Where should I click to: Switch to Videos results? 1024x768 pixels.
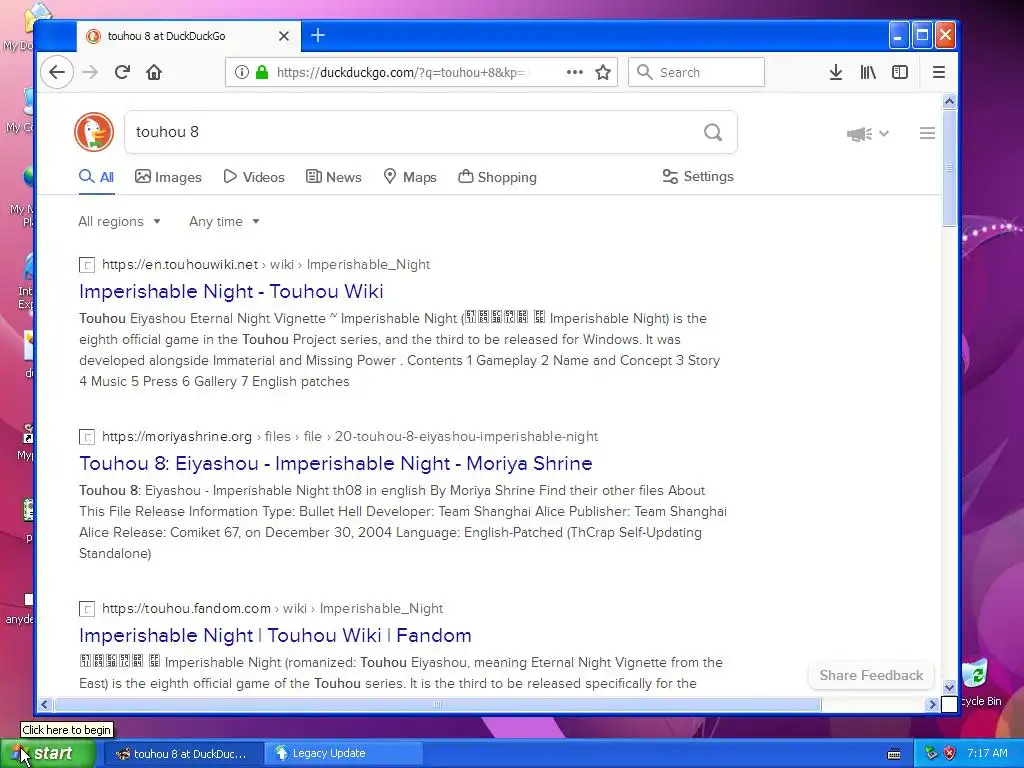(254, 177)
